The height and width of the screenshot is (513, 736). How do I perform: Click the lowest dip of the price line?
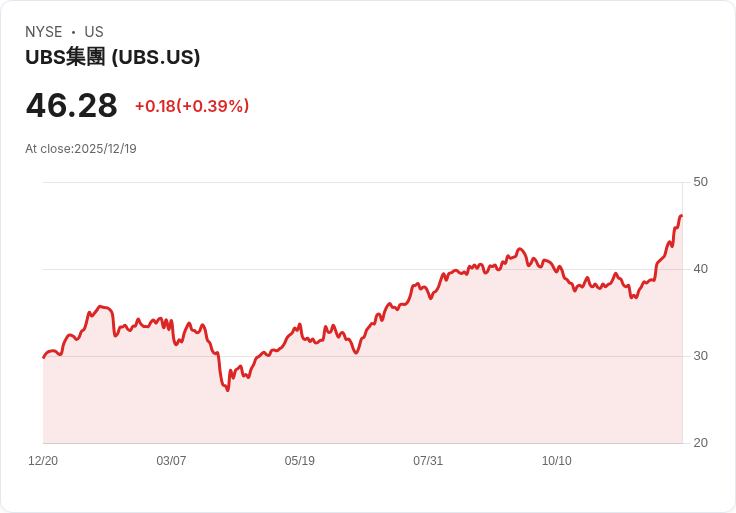coord(228,390)
